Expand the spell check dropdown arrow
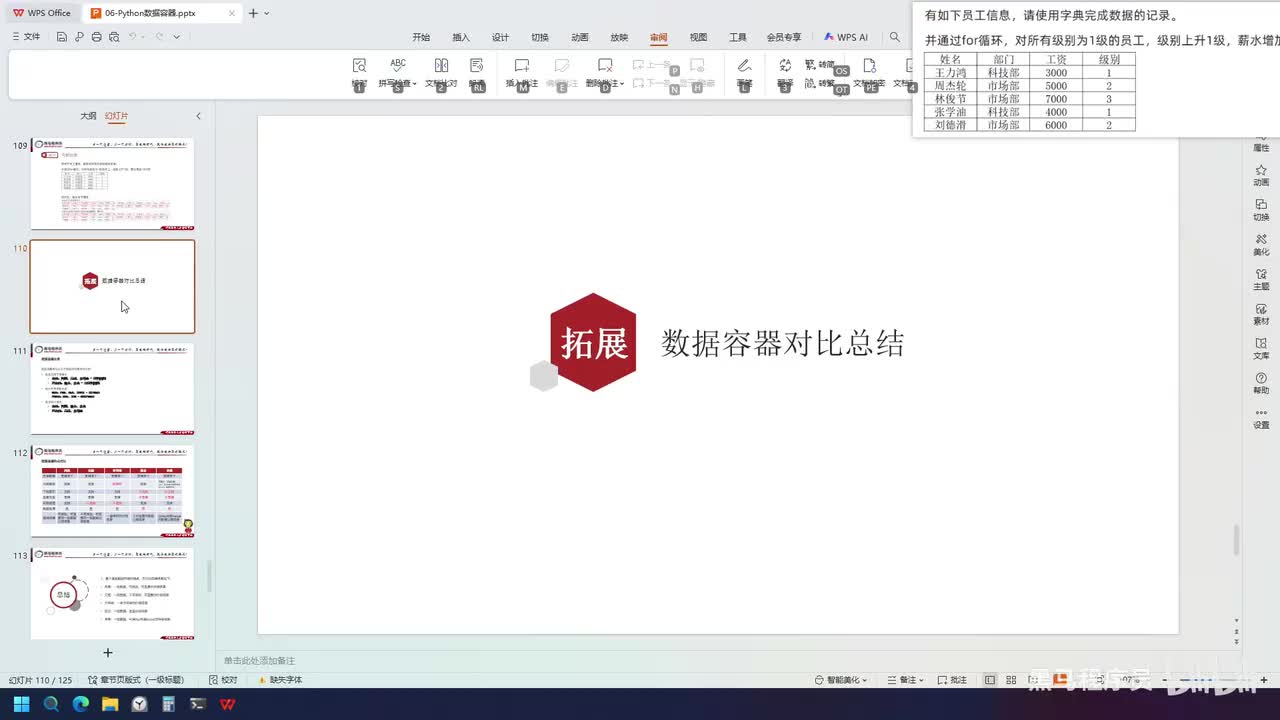 (x=415, y=84)
